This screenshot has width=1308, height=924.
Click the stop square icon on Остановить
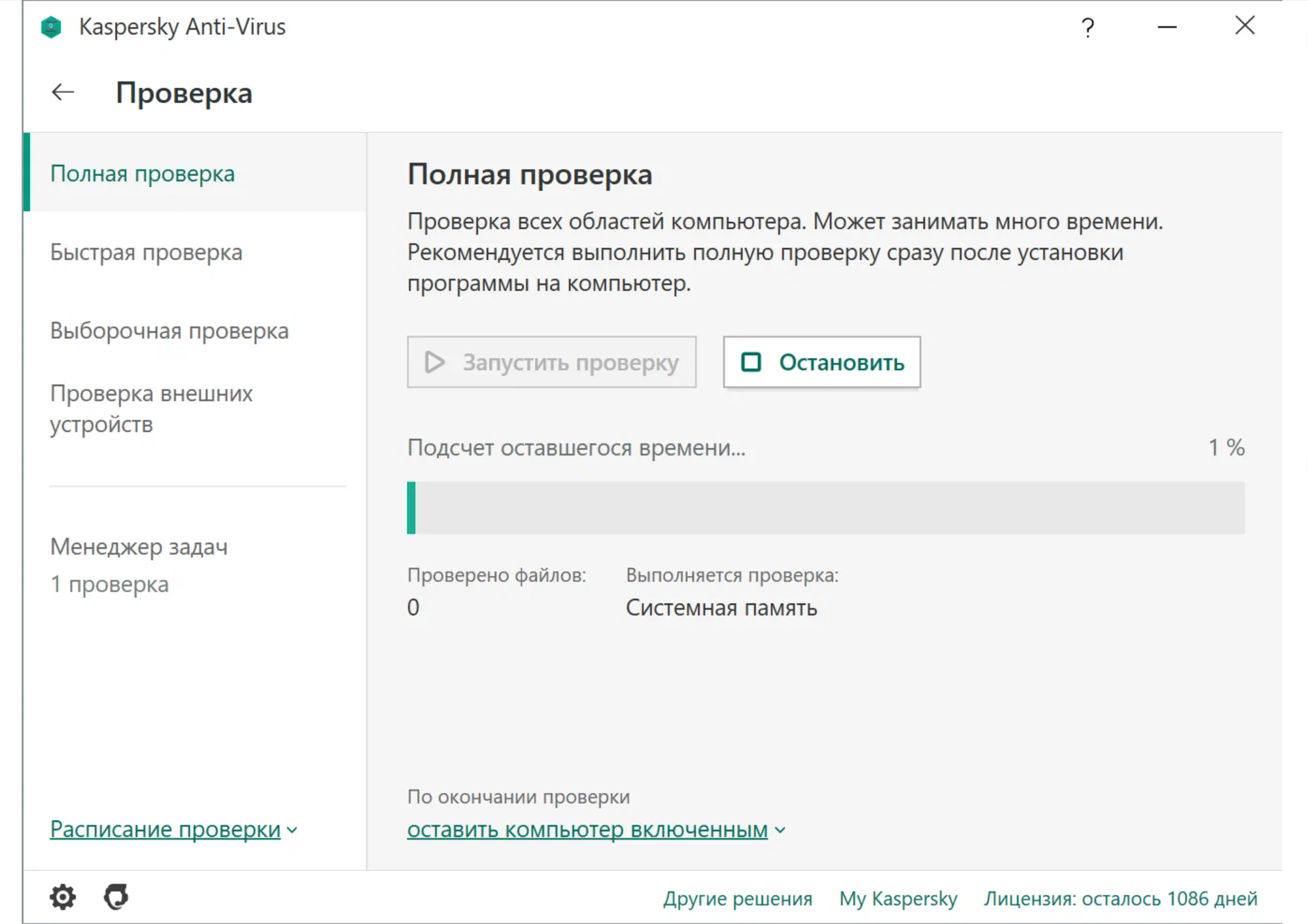[x=751, y=362]
